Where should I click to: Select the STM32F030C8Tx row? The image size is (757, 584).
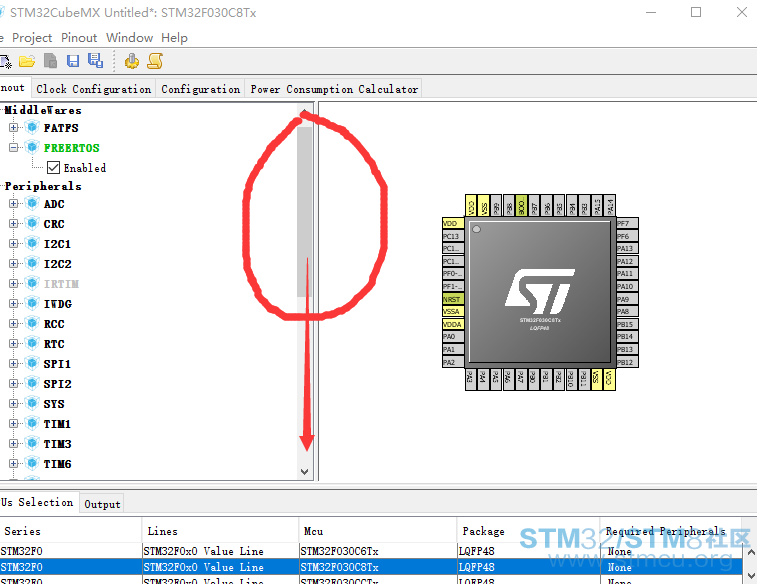pyautogui.click(x=371, y=567)
